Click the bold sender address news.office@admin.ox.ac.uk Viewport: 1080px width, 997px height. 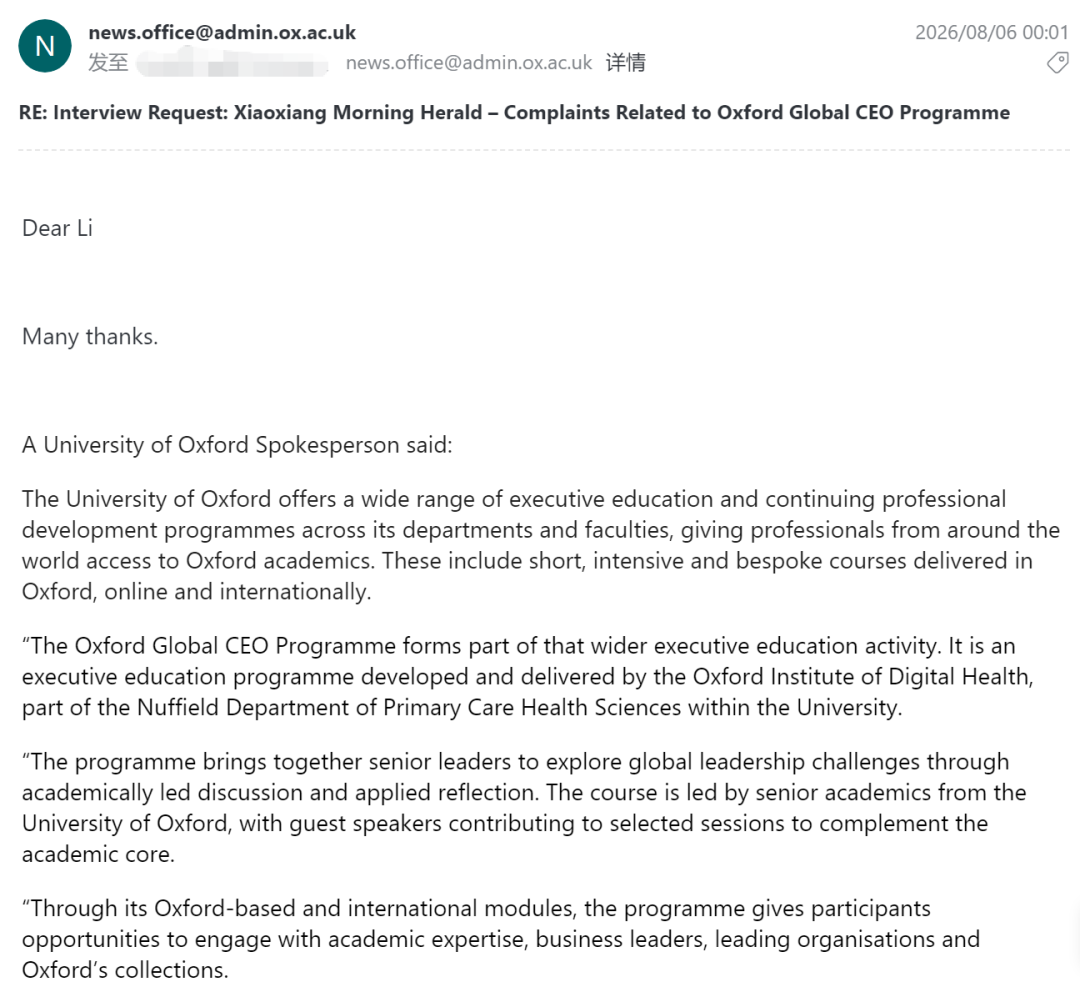click(x=222, y=32)
